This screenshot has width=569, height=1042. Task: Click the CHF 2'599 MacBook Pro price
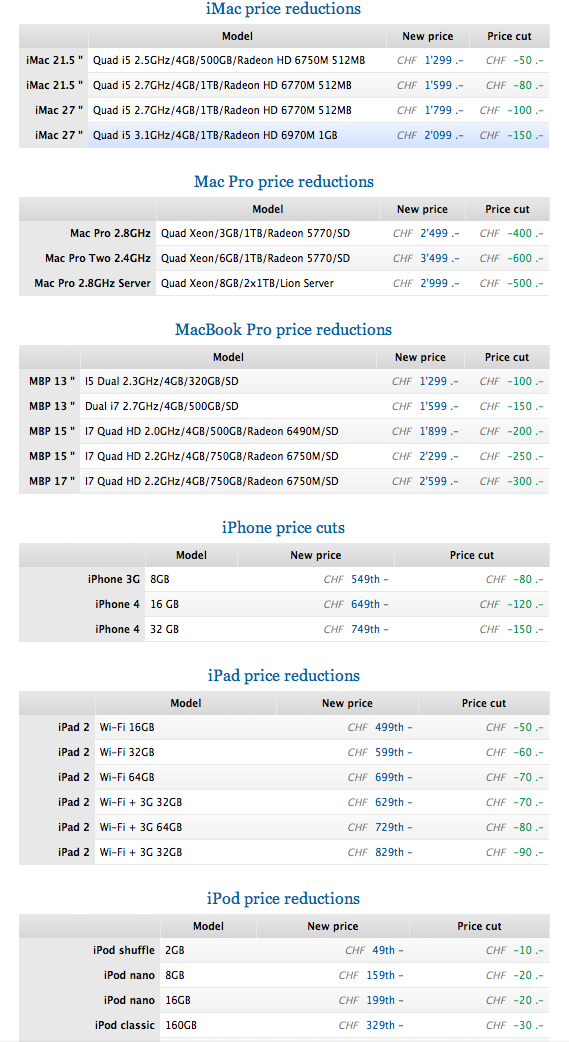point(425,481)
